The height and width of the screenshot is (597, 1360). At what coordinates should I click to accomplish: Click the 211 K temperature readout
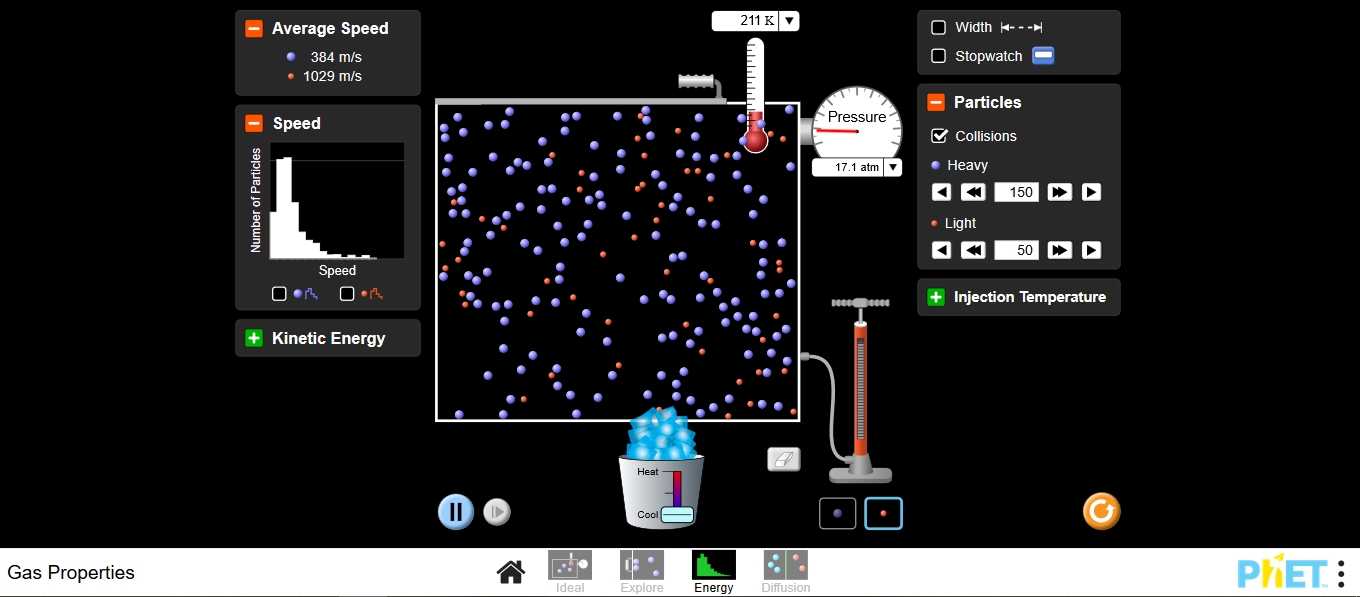click(x=745, y=21)
